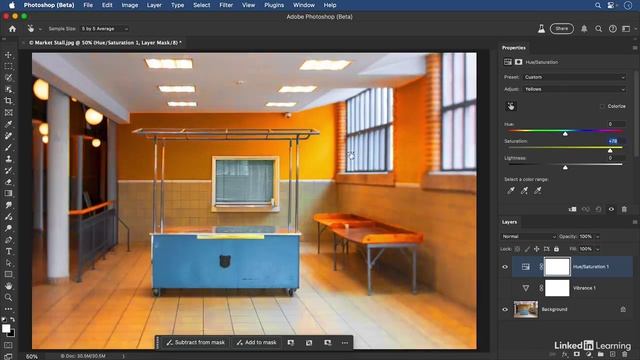Click the Share button
The height and width of the screenshot is (360, 640).
click(562, 29)
